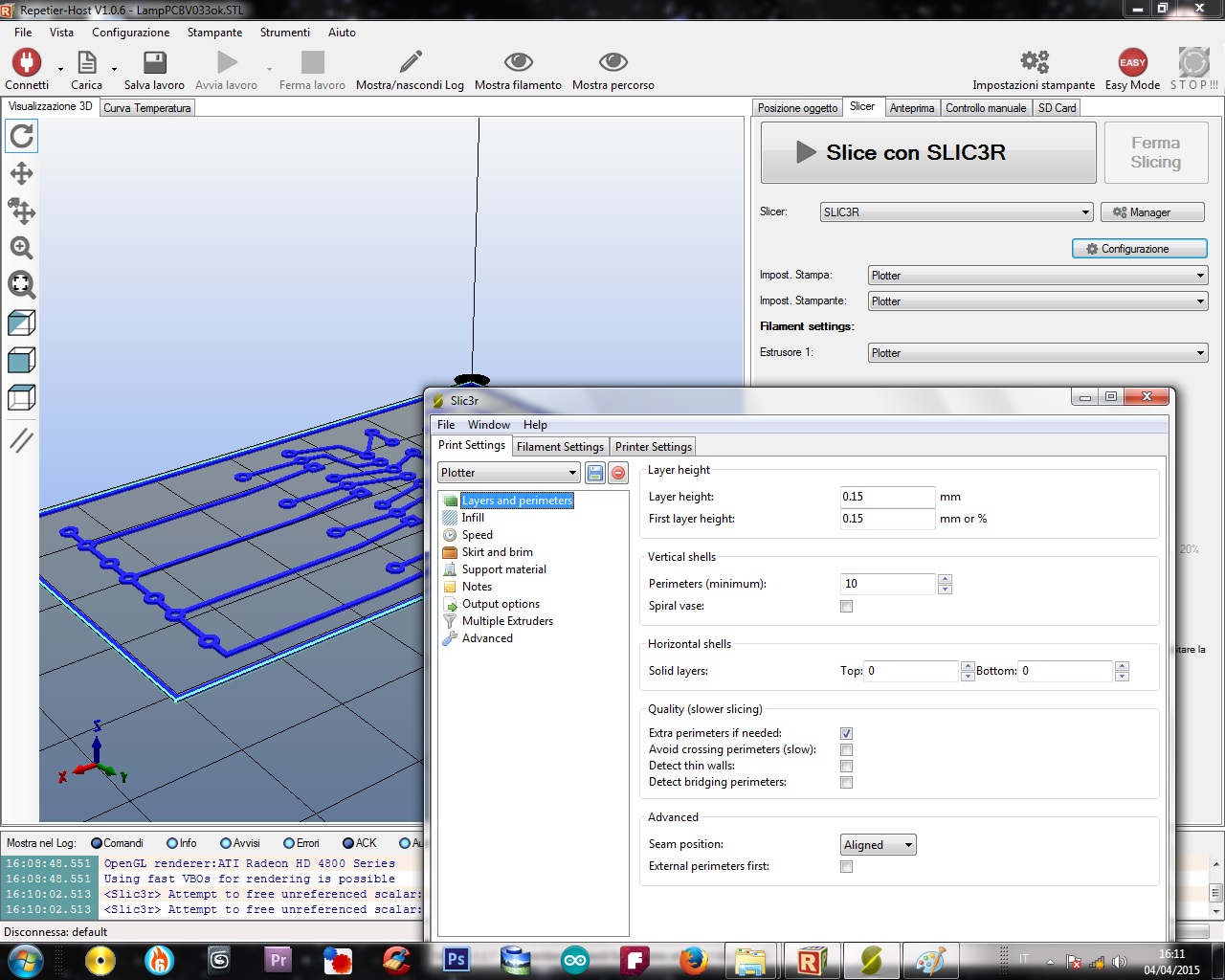Click the Mostra filamento eye icon
This screenshot has height=980, width=1225.
[x=518, y=63]
